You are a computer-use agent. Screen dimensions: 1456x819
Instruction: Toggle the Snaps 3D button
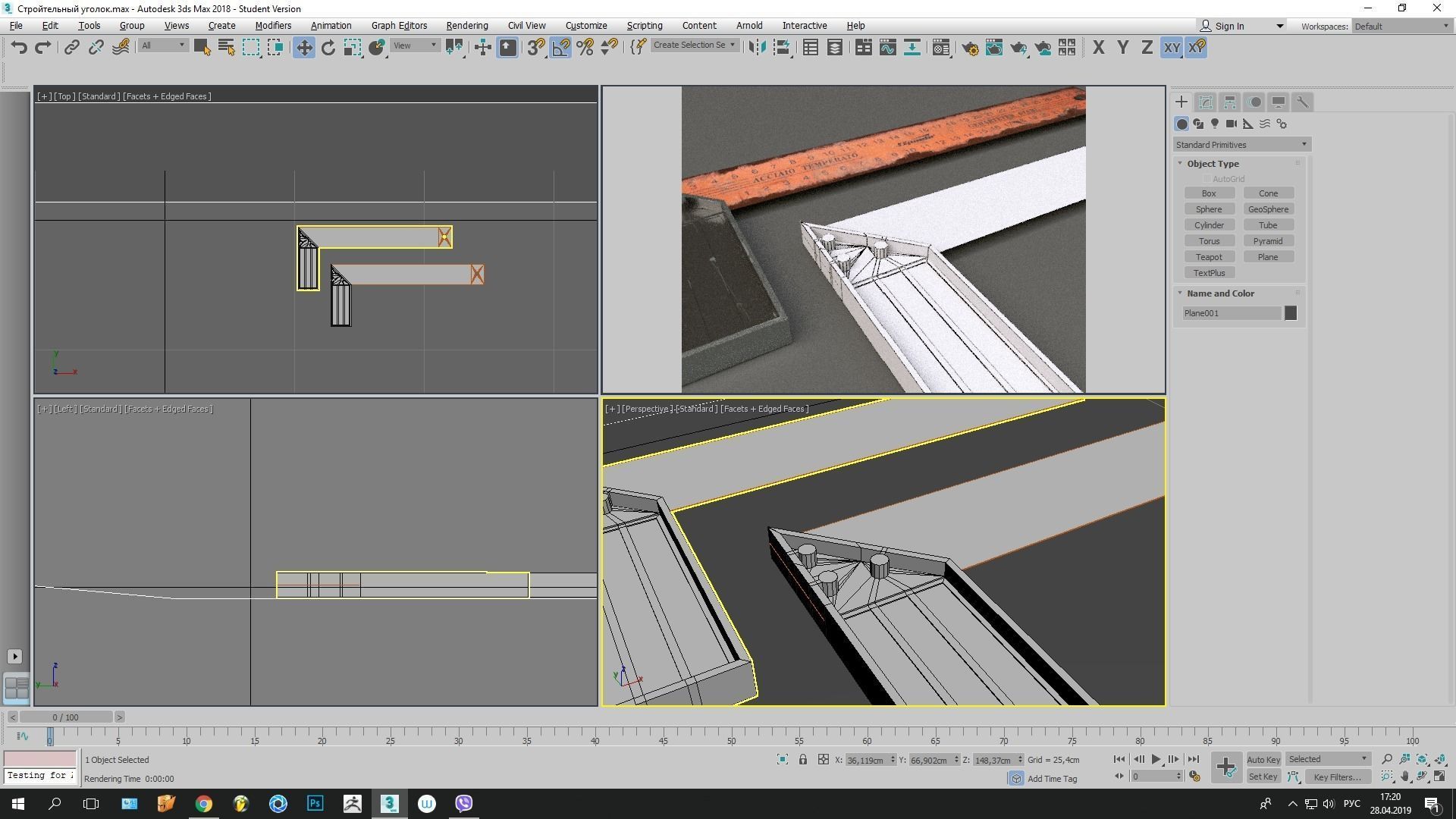coord(536,48)
